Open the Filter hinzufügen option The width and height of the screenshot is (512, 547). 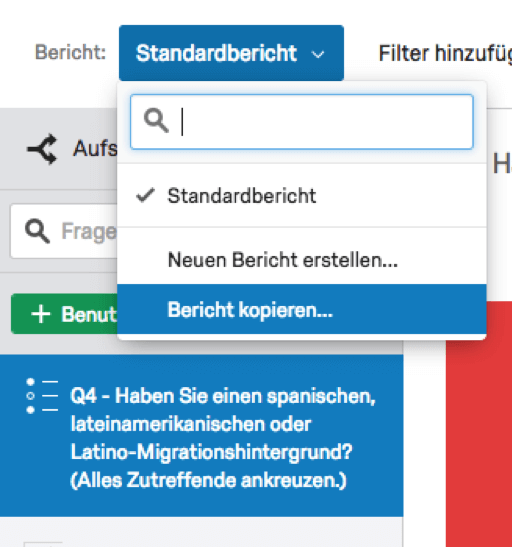pos(445,53)
